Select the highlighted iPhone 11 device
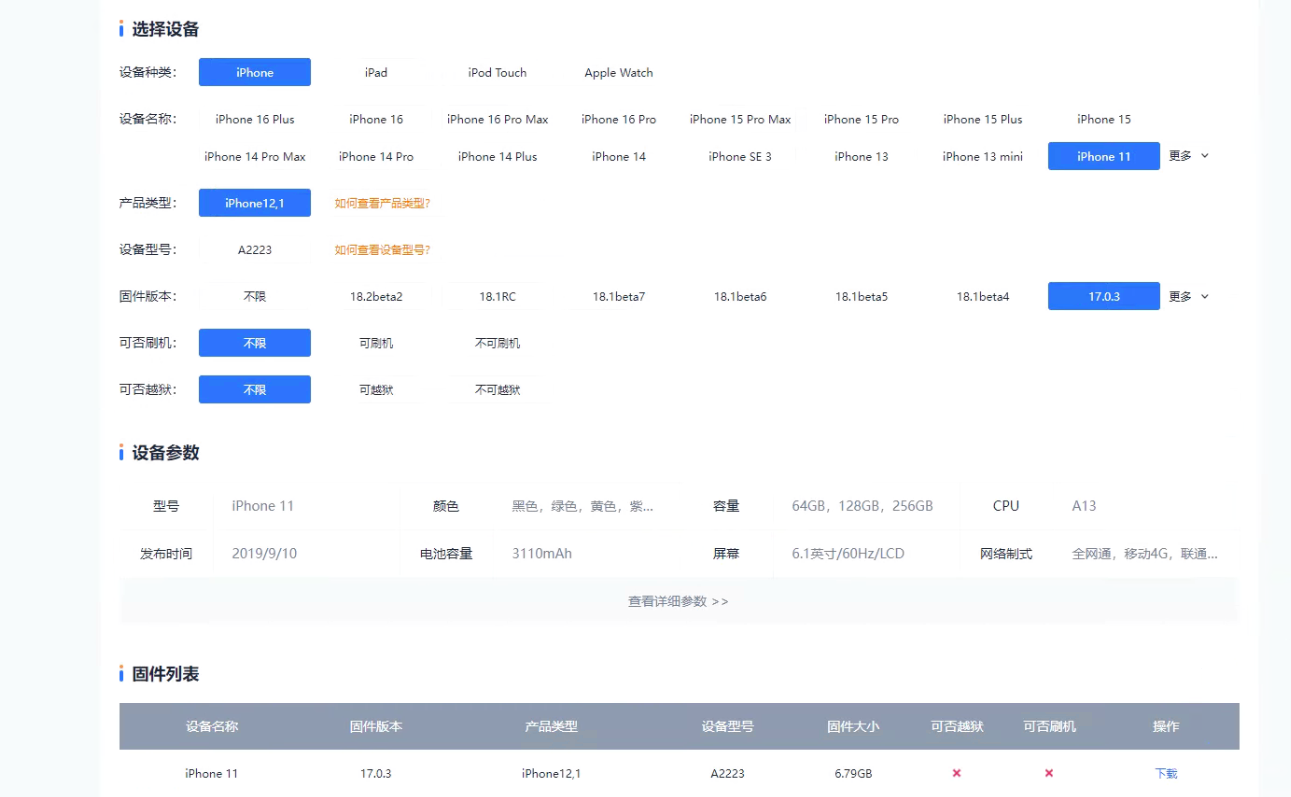 (1104, 156)
